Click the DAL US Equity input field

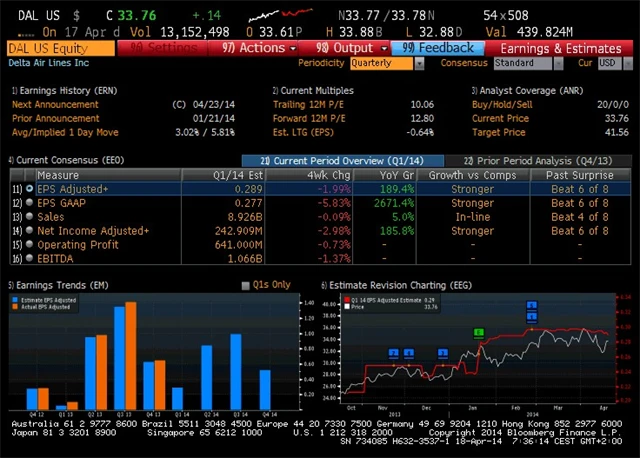click(x=58, y=48)
